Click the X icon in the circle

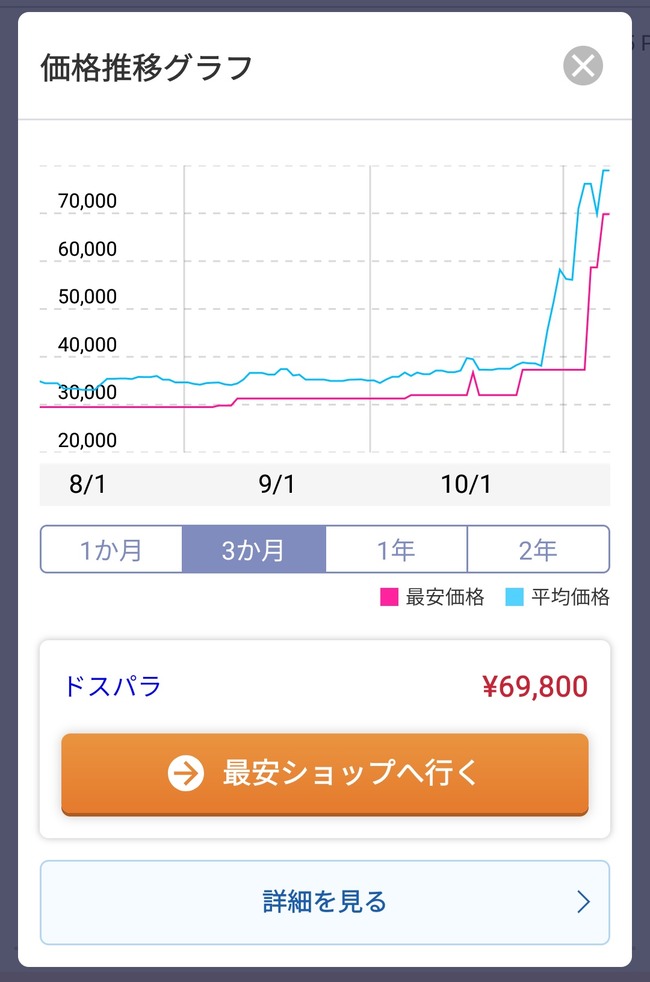582,66
